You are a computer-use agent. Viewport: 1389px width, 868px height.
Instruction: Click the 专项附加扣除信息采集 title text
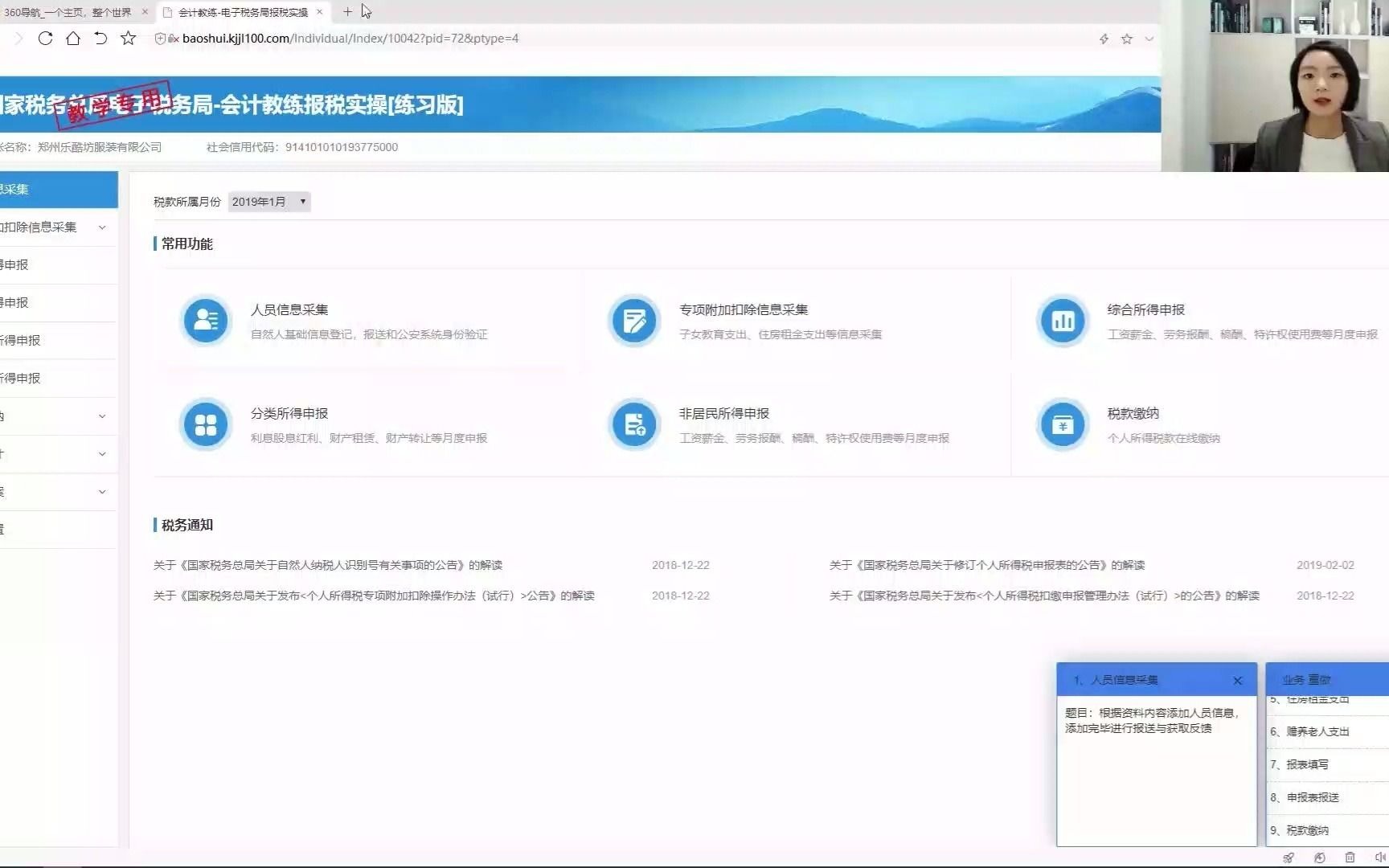[x=744, y=310]
